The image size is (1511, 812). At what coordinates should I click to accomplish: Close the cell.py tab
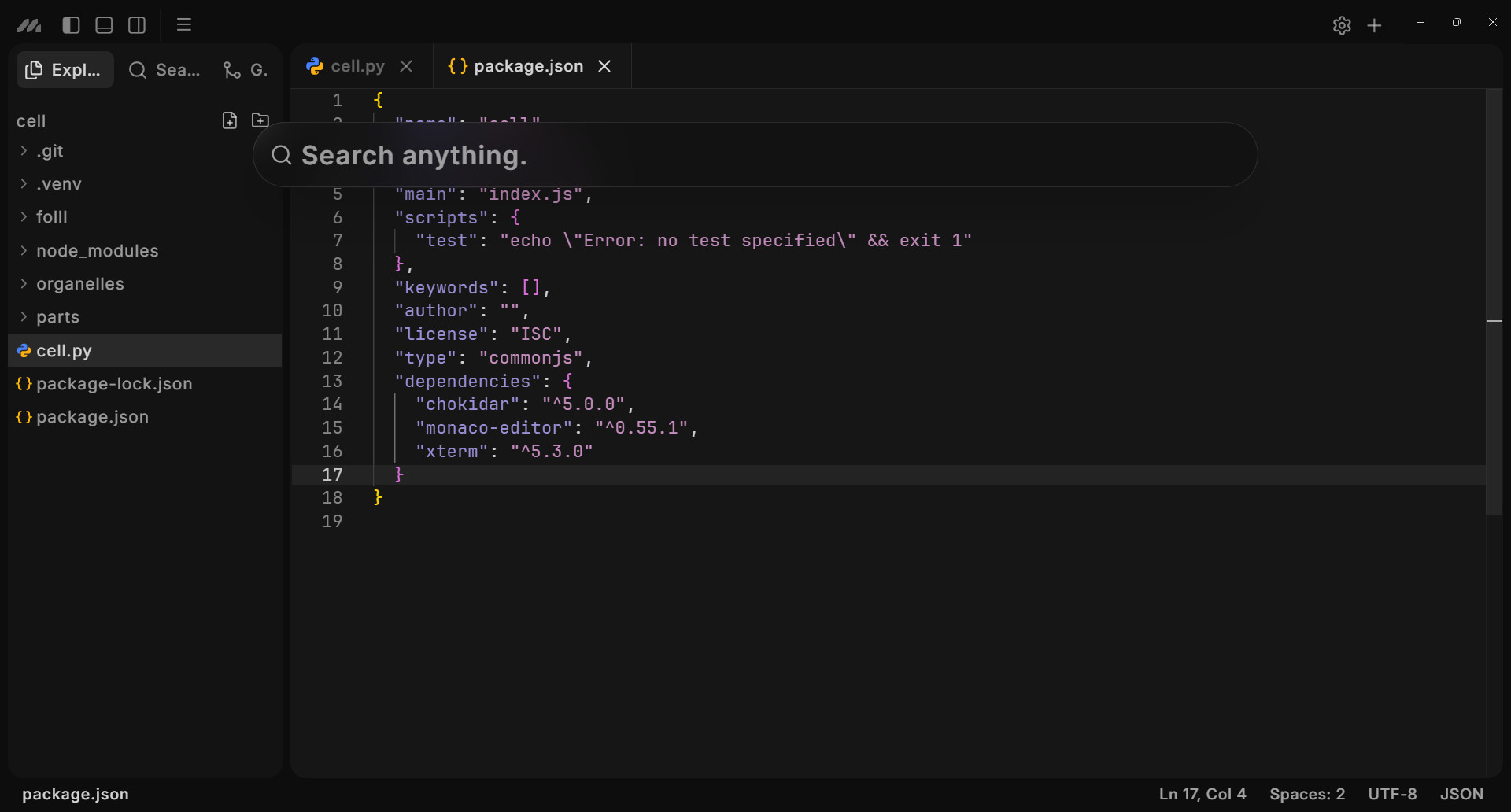tap(406, 67)
